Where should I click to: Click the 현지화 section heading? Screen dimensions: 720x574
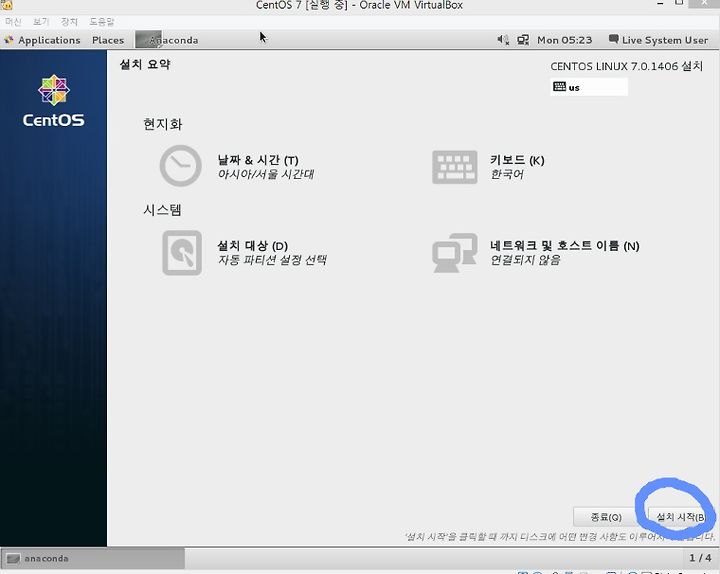tap(163, 124)
